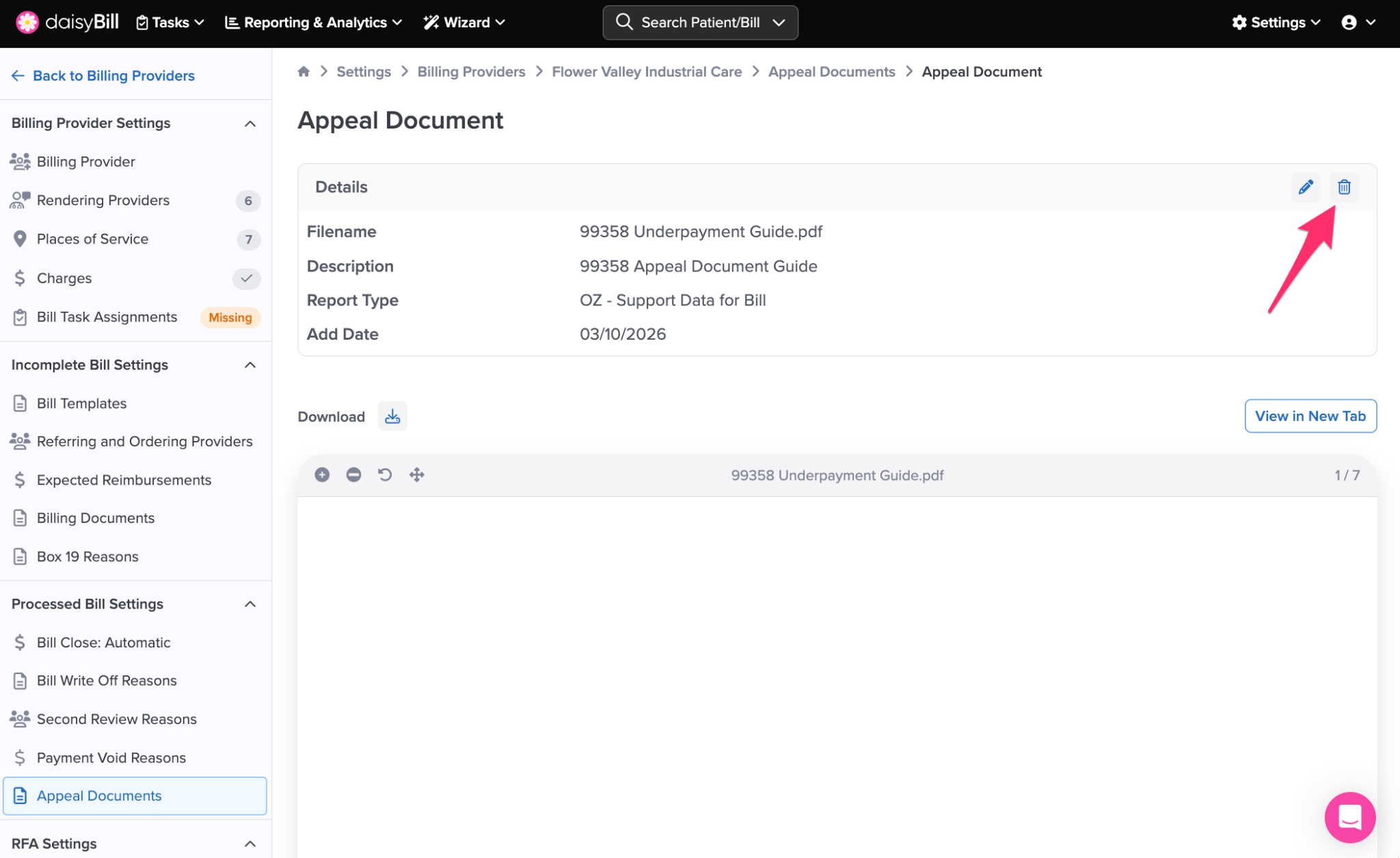This screenshot has height=858, width=1400.
Task: Collapse the Incomplete Bill Settings section
Action: tap(250, 365)
